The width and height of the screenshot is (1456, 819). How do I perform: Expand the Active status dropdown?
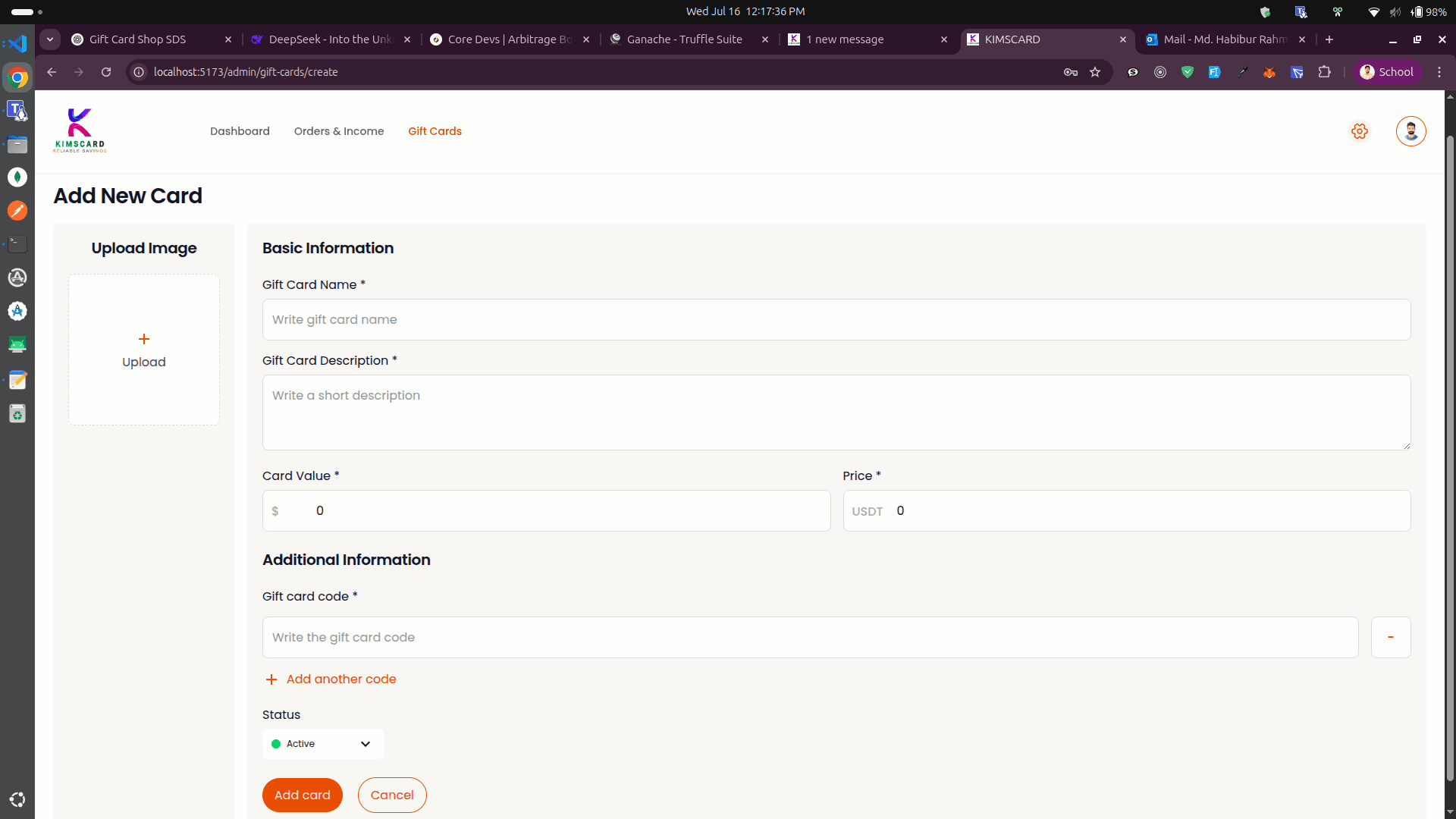click(x=322, y=744)
